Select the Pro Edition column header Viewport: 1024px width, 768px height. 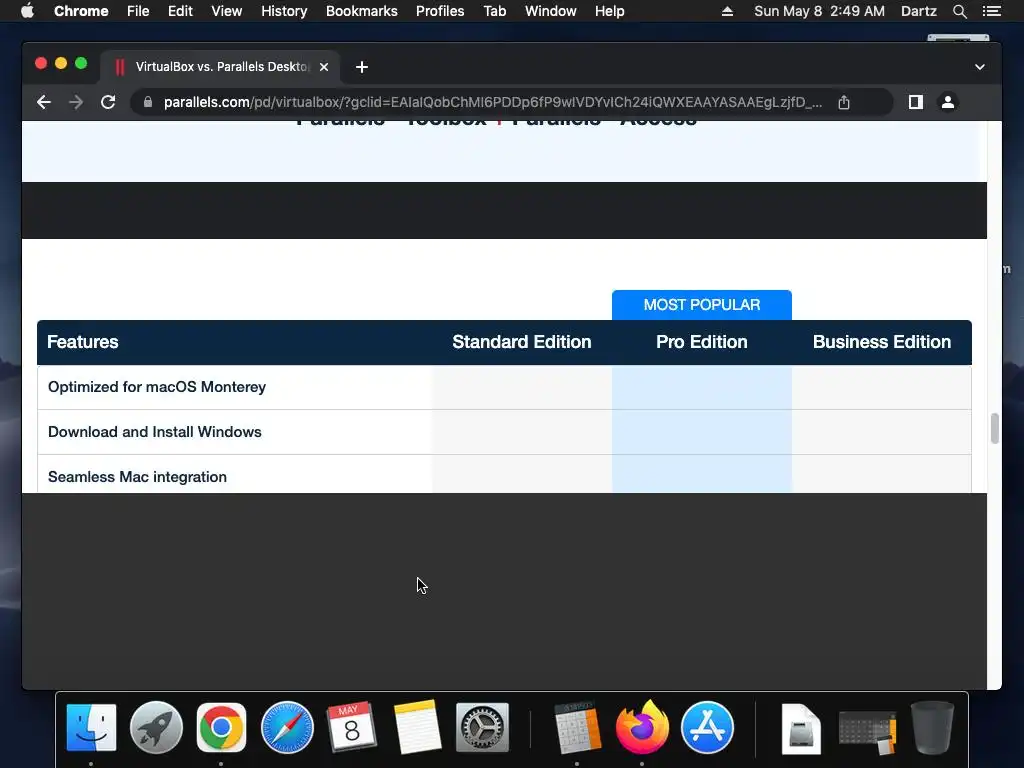(x=702, y=342)
